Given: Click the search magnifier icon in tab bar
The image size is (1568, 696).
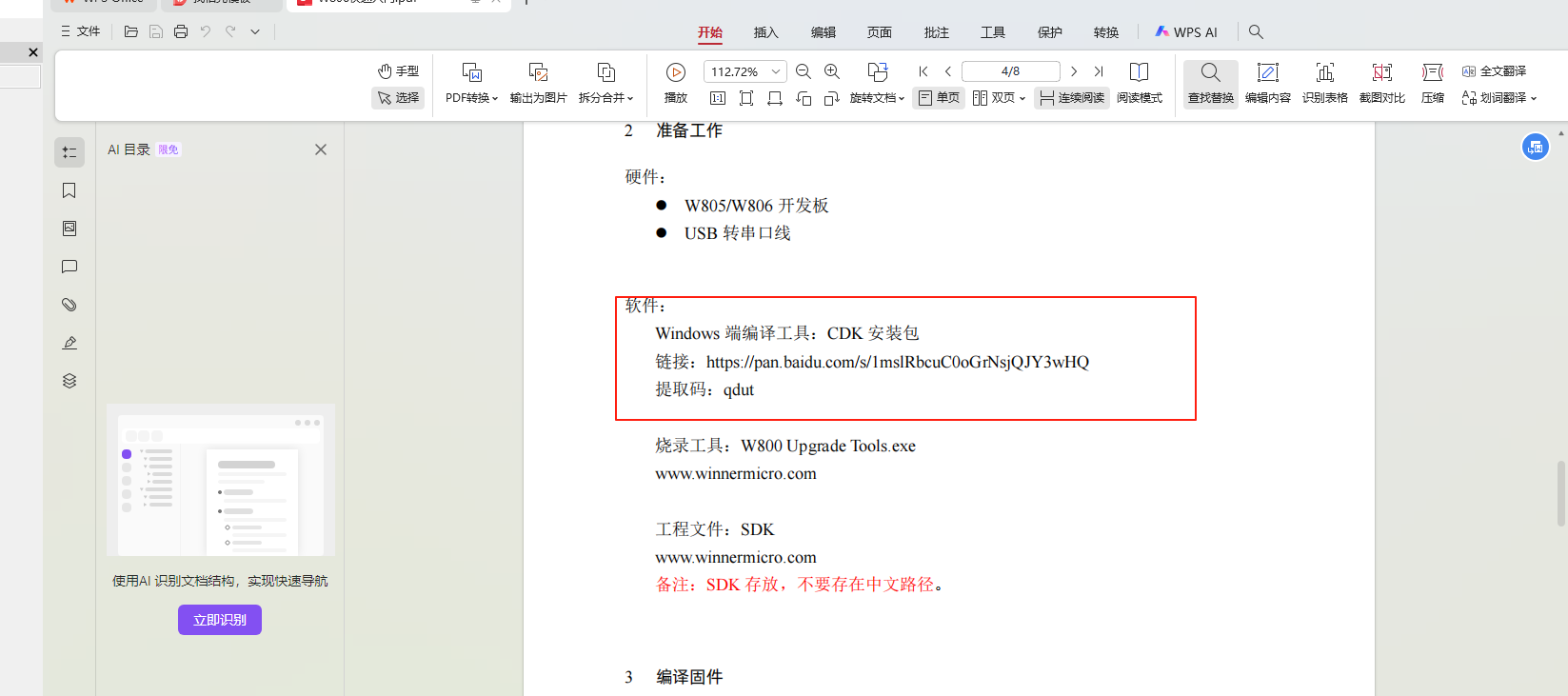Looking at the screenshot, I should point(1256,32).
